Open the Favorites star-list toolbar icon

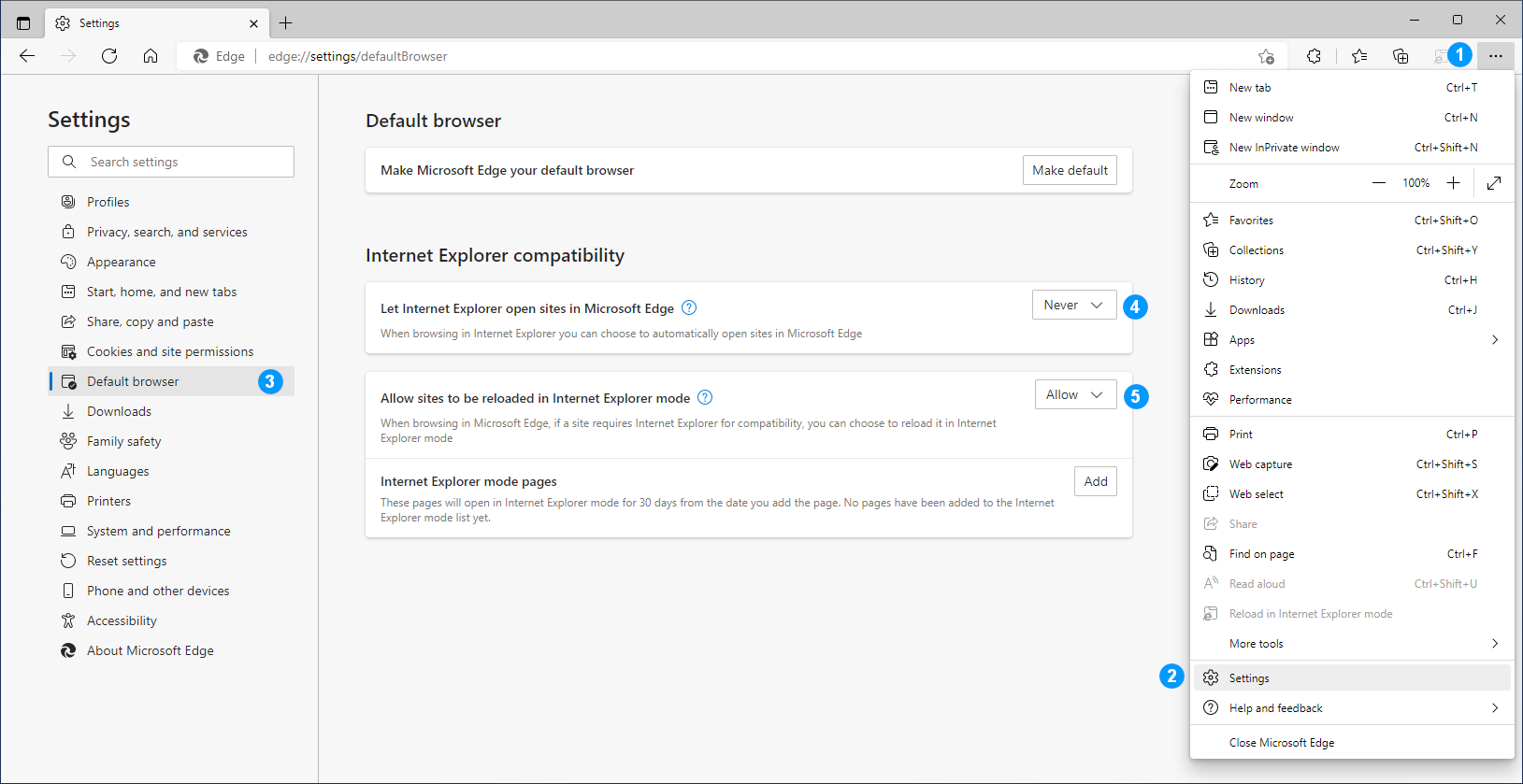tap(1359, 56)
